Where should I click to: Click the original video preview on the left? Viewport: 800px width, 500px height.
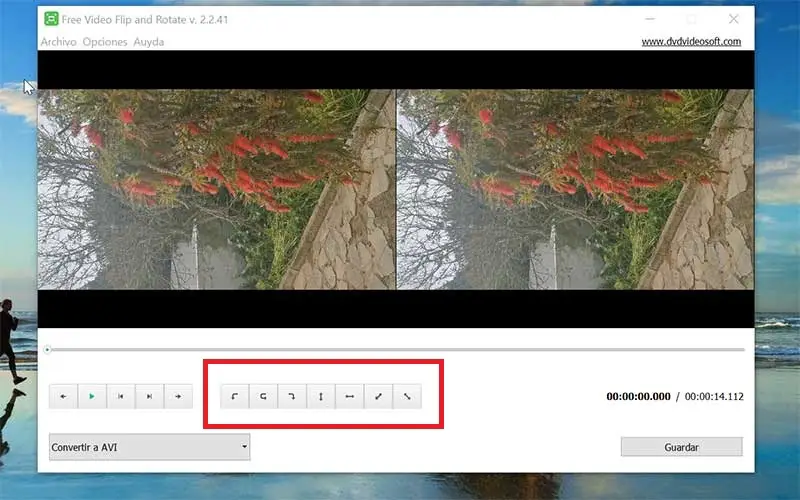point(216,189)
